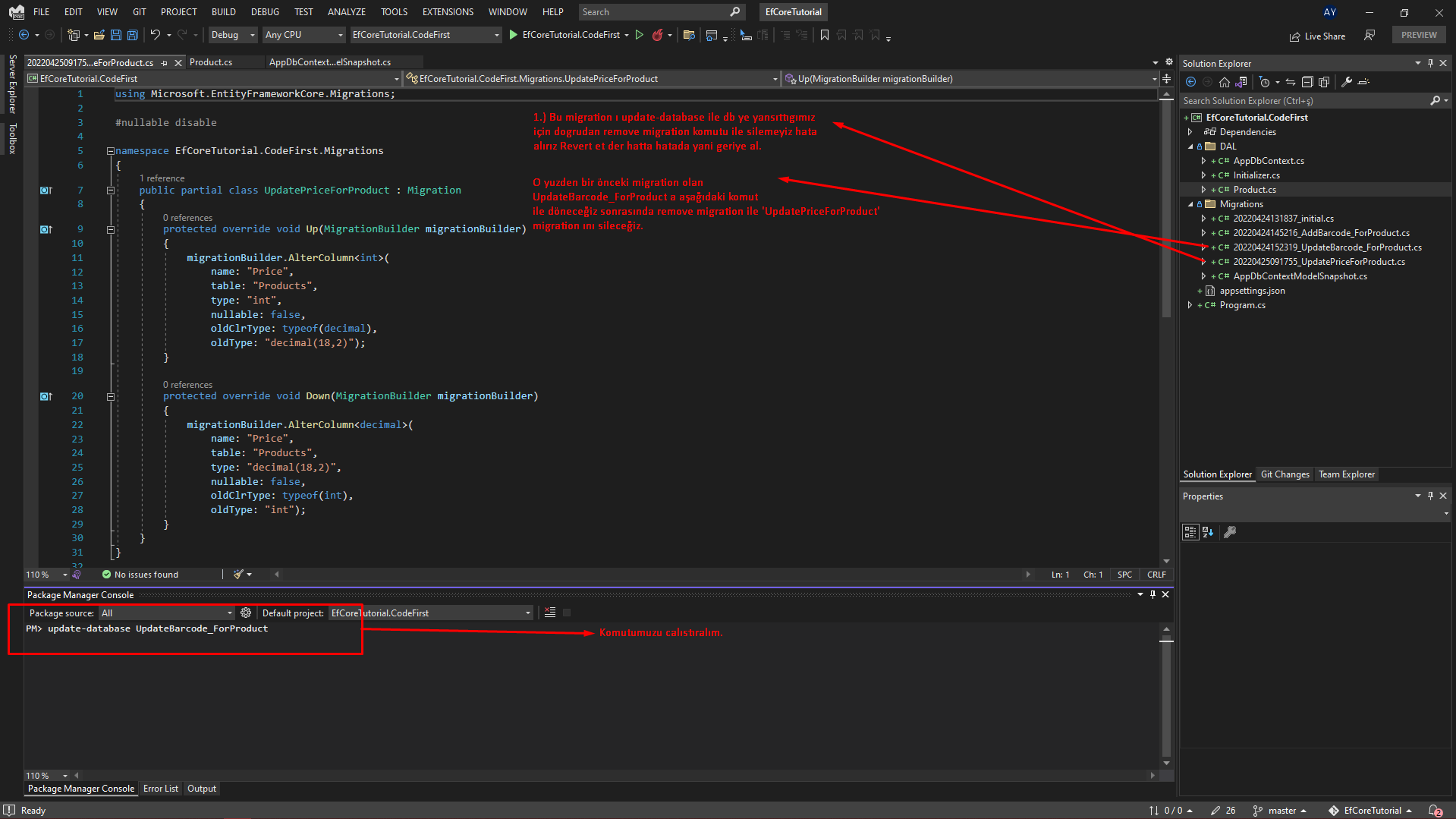This screenshot has height=819, width=1456.
Task: Click the Hot Reload flame icon
Action: point(657,35)
